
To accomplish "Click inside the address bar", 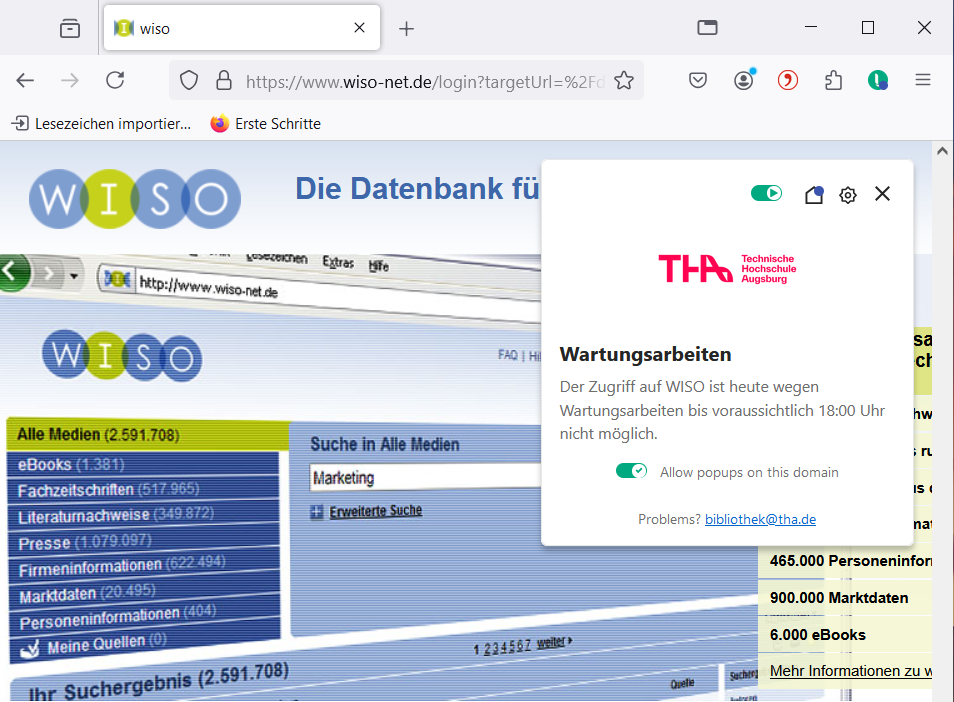I will click(x=400, y=81).
